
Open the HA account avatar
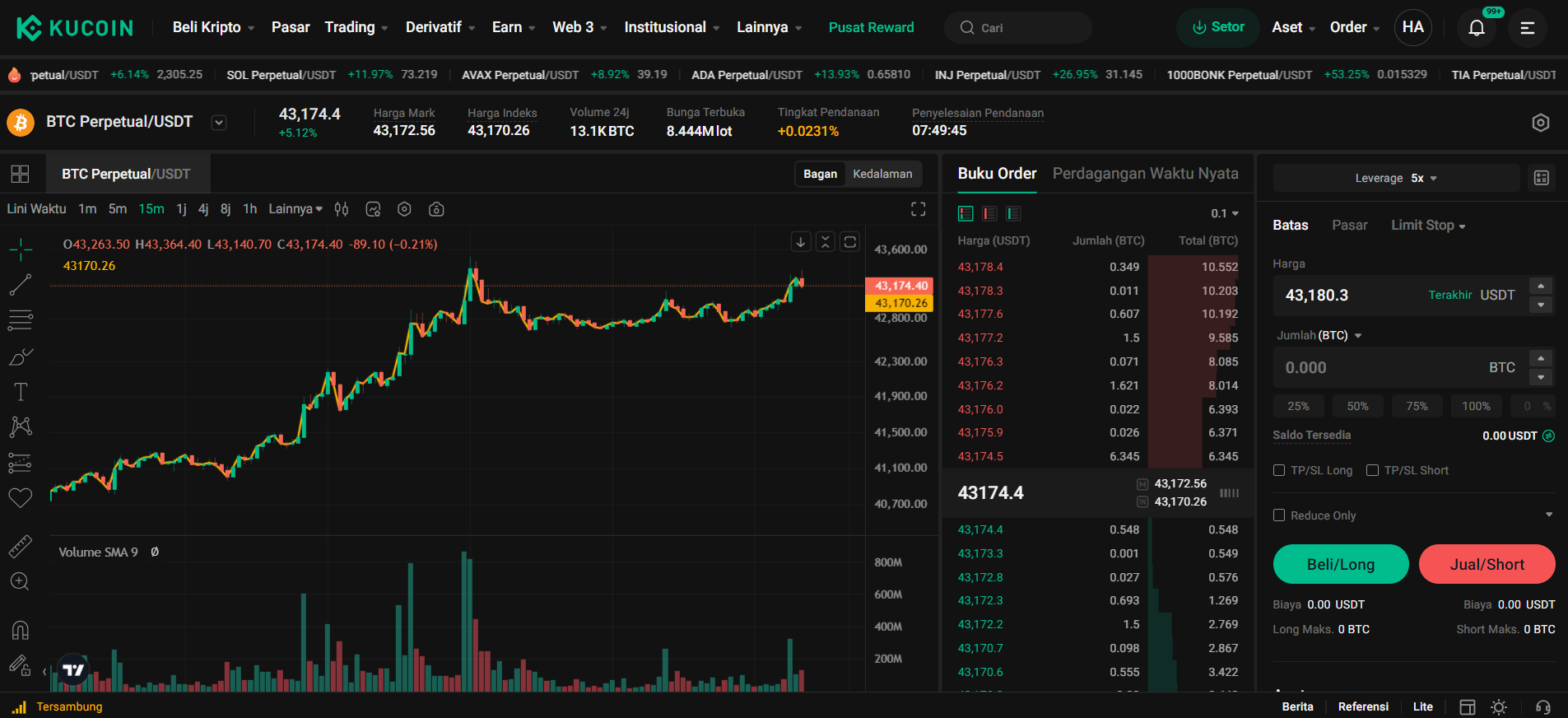(1413, 27)
